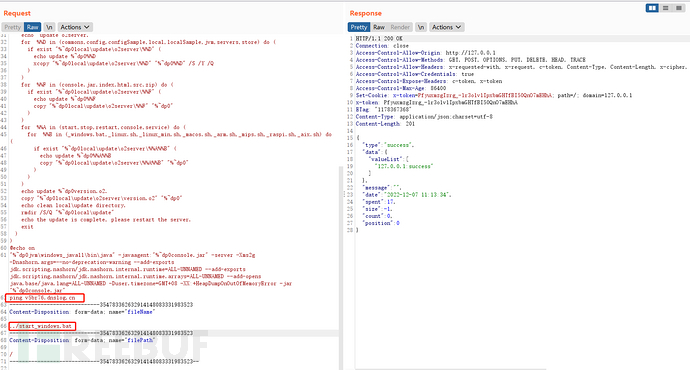690x370 pixels.
Task: Click the "valueList" JSON key
Action: tap(385, 159)
